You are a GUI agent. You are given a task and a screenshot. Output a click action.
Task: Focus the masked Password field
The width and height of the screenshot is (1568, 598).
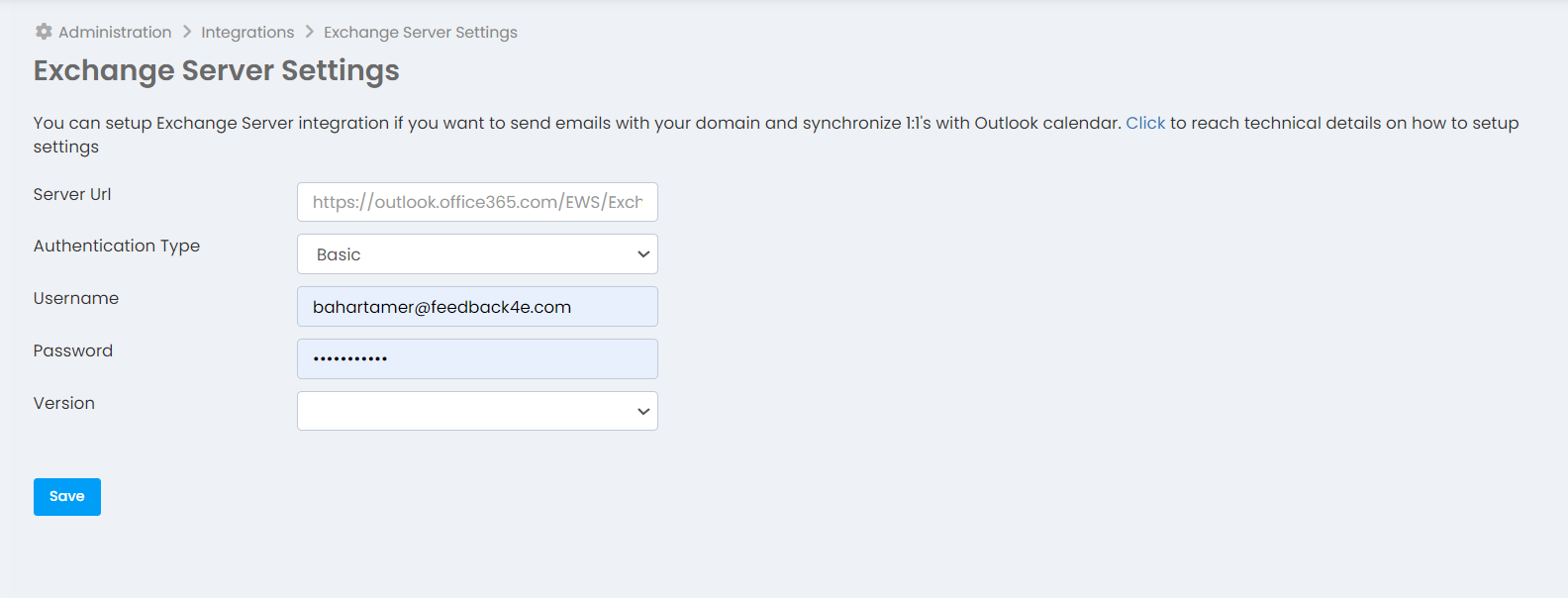click(477, 358)
